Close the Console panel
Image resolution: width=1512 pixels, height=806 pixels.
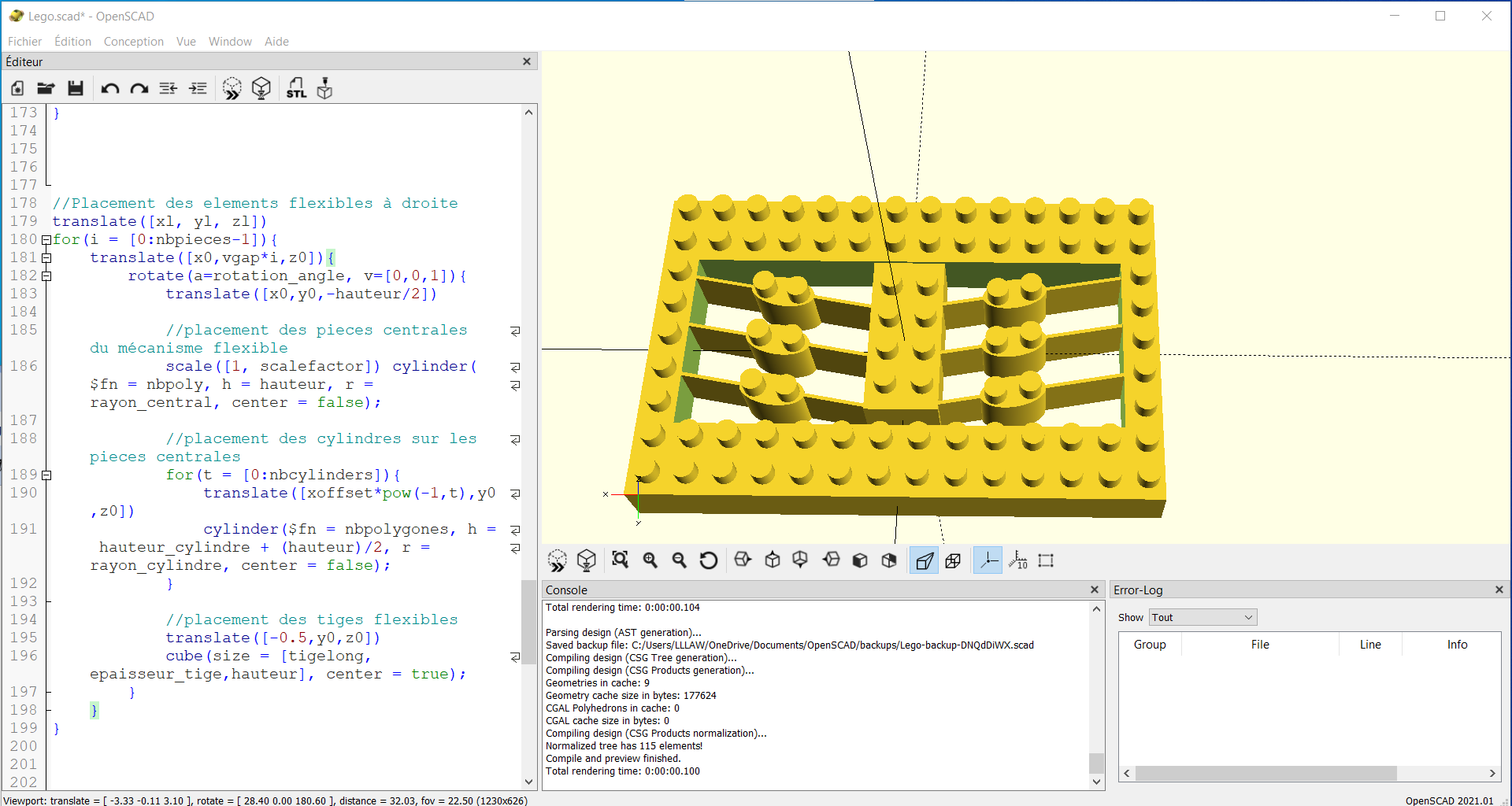click(1094, 590)
